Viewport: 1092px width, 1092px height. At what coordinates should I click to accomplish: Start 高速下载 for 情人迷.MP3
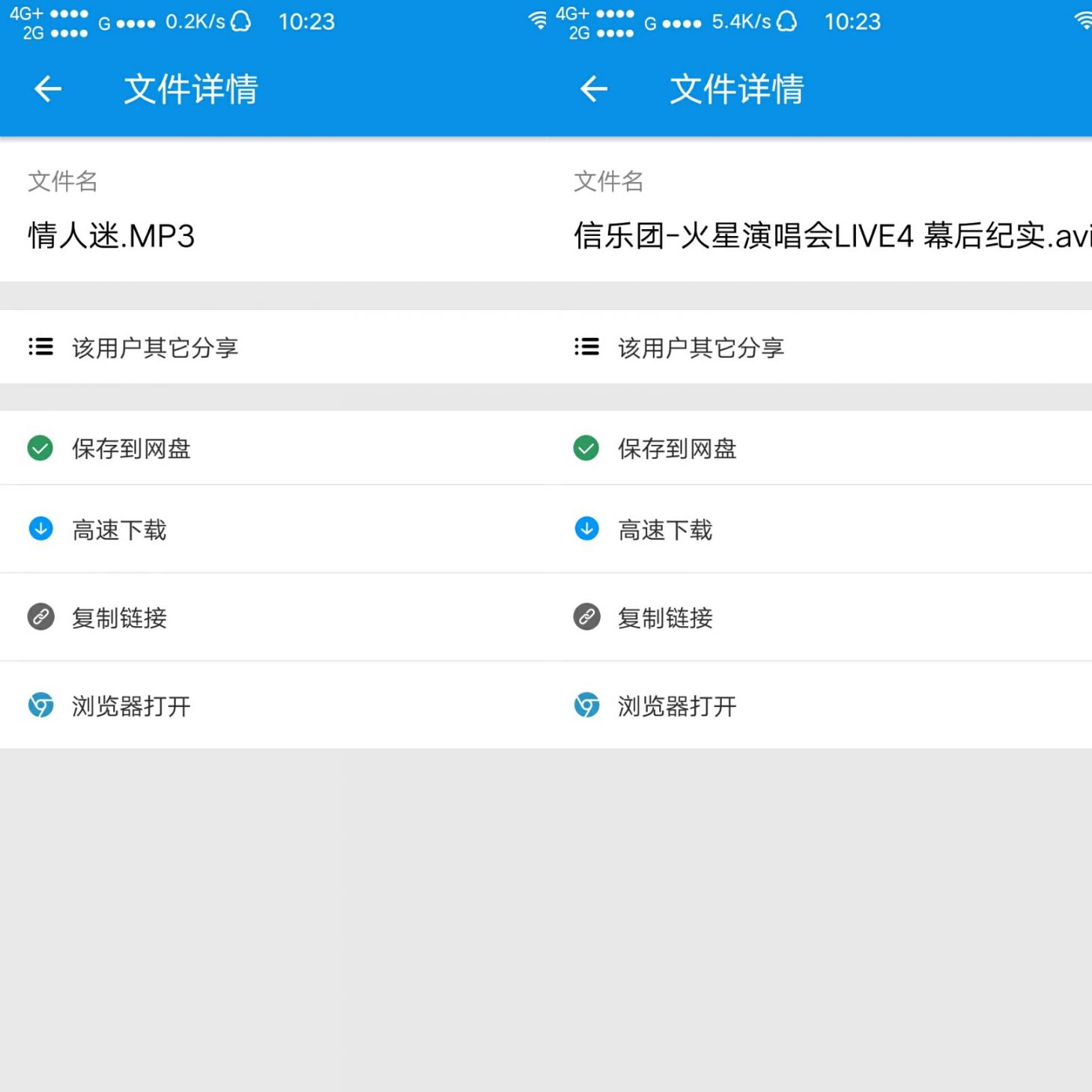(x=273, y=530)
